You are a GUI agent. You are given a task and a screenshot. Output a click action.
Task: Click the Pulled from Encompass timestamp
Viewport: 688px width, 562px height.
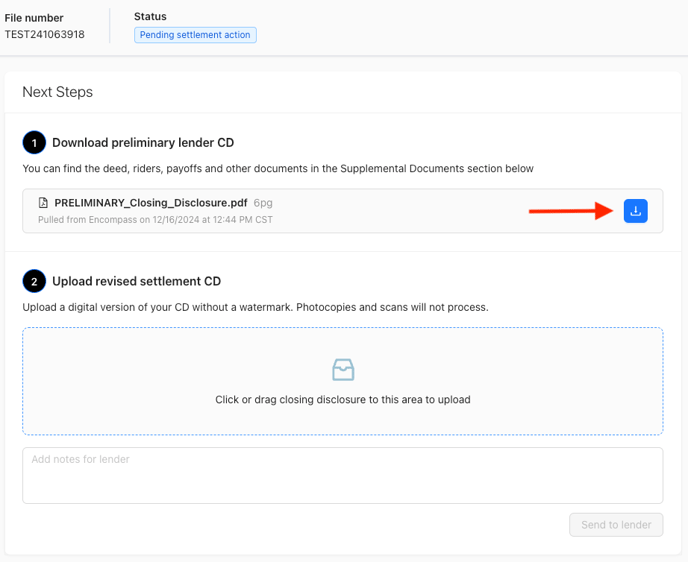coord(155,219)
